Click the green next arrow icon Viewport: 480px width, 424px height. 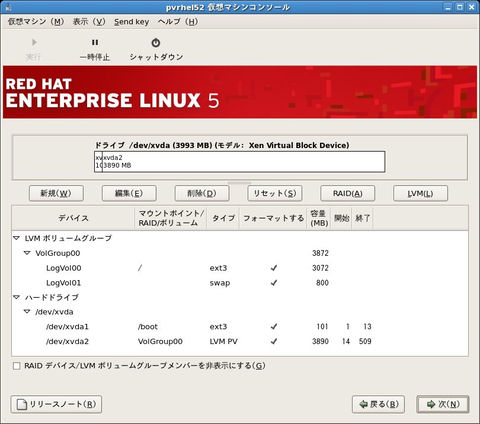(431, 404)
